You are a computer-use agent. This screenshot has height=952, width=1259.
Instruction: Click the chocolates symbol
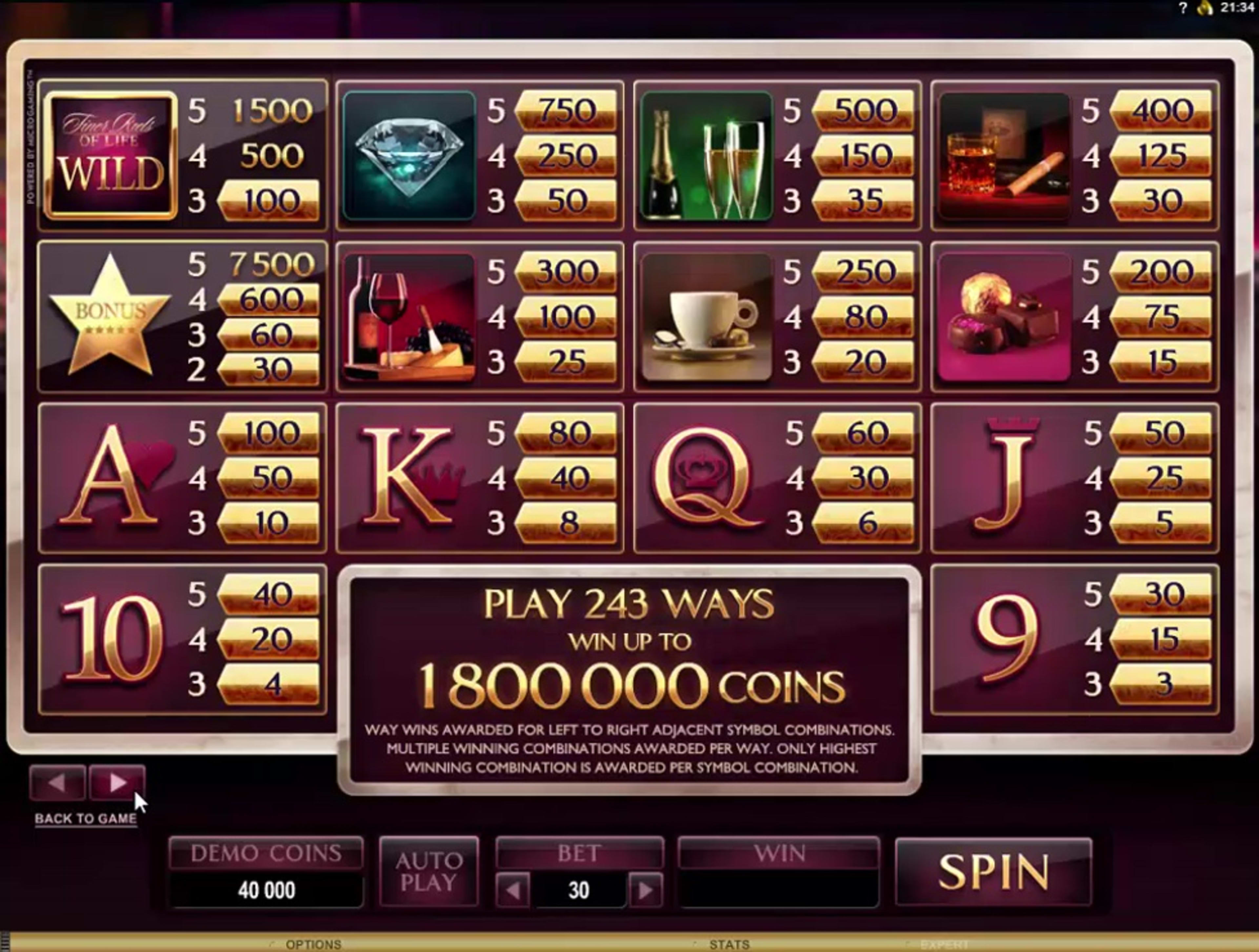(1004, 317)
